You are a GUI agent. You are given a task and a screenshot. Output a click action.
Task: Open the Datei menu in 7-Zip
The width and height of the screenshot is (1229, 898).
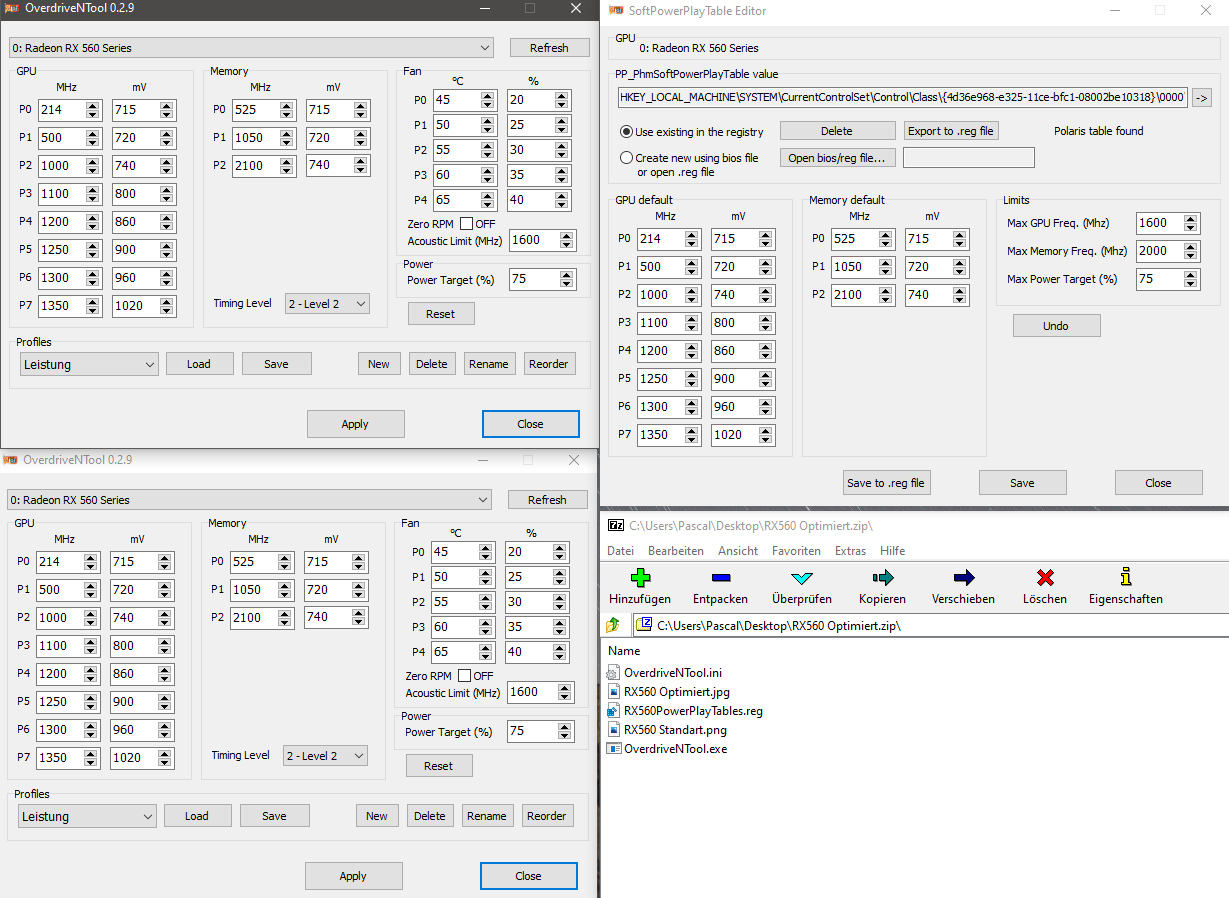pyautogui.click(x=621, y=551)
